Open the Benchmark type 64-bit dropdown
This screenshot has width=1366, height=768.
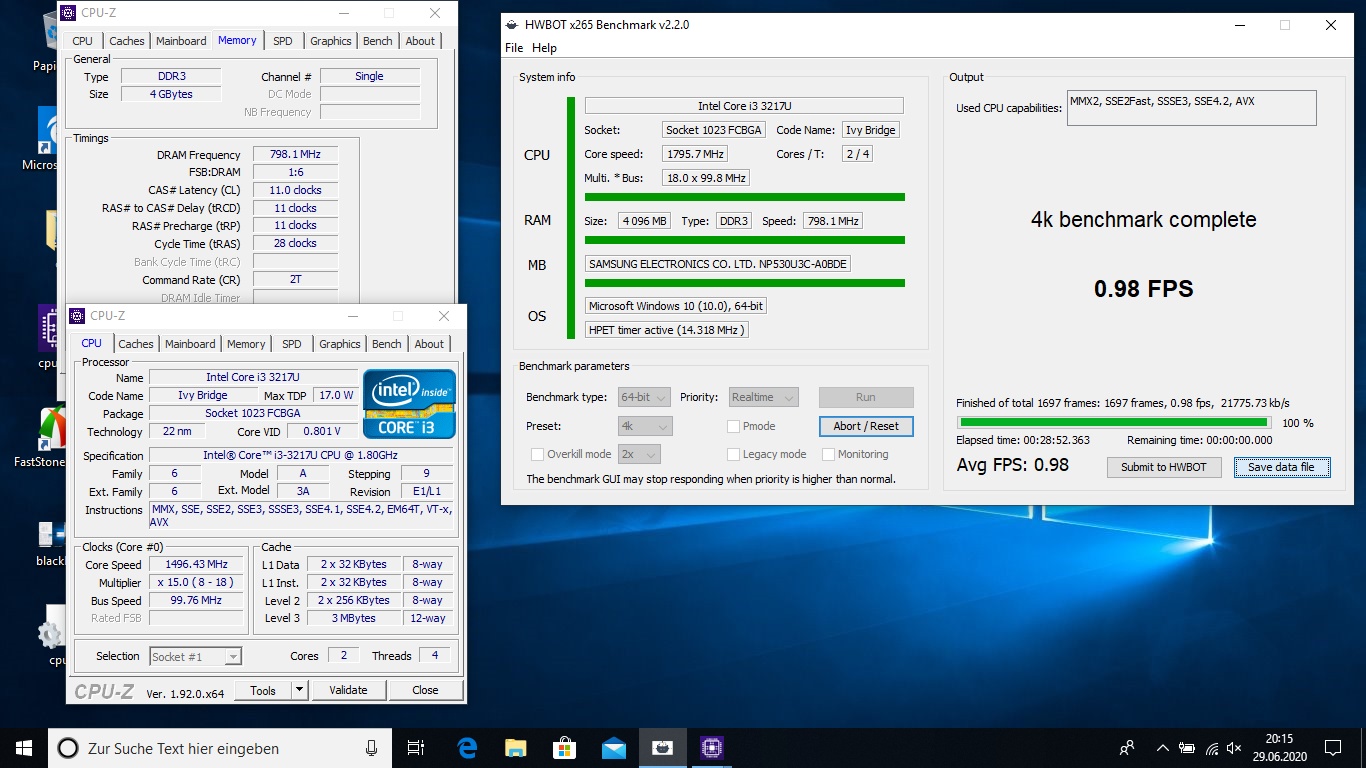point(644,397)
